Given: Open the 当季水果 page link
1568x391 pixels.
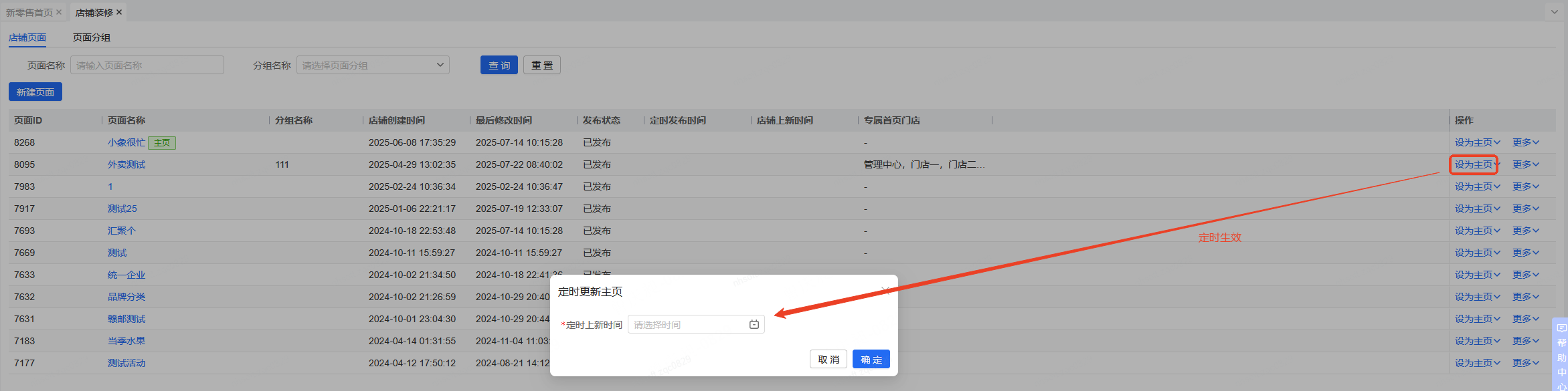Looking at the screenshot, I should coord(126,341).
